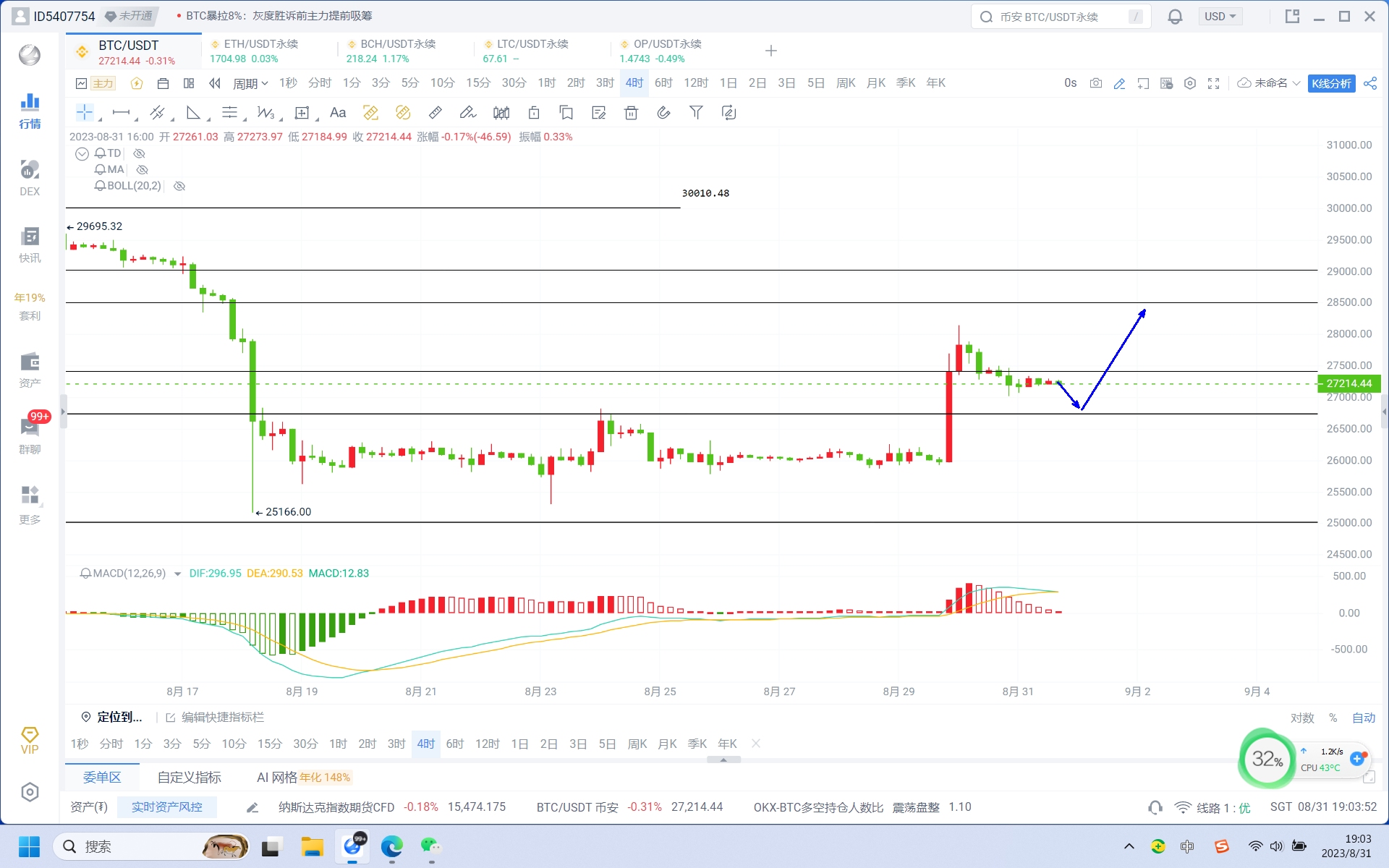
Task: Expand the USD currency dropdown
Action: 1220,16
